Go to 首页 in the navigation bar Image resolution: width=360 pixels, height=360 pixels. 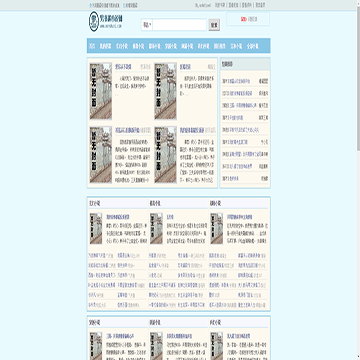click(x=92, y=46)
